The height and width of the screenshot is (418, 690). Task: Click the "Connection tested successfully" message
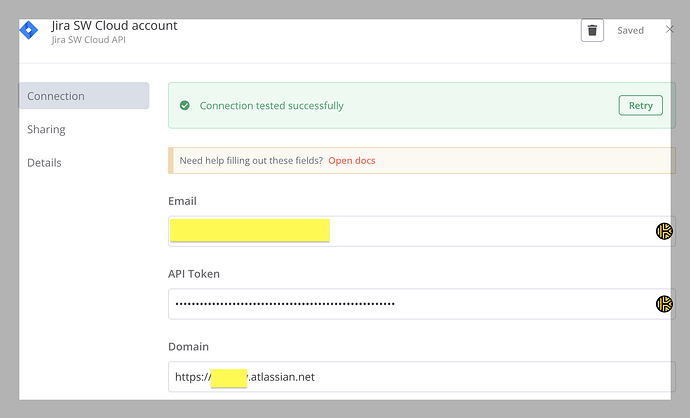[271, 105]
